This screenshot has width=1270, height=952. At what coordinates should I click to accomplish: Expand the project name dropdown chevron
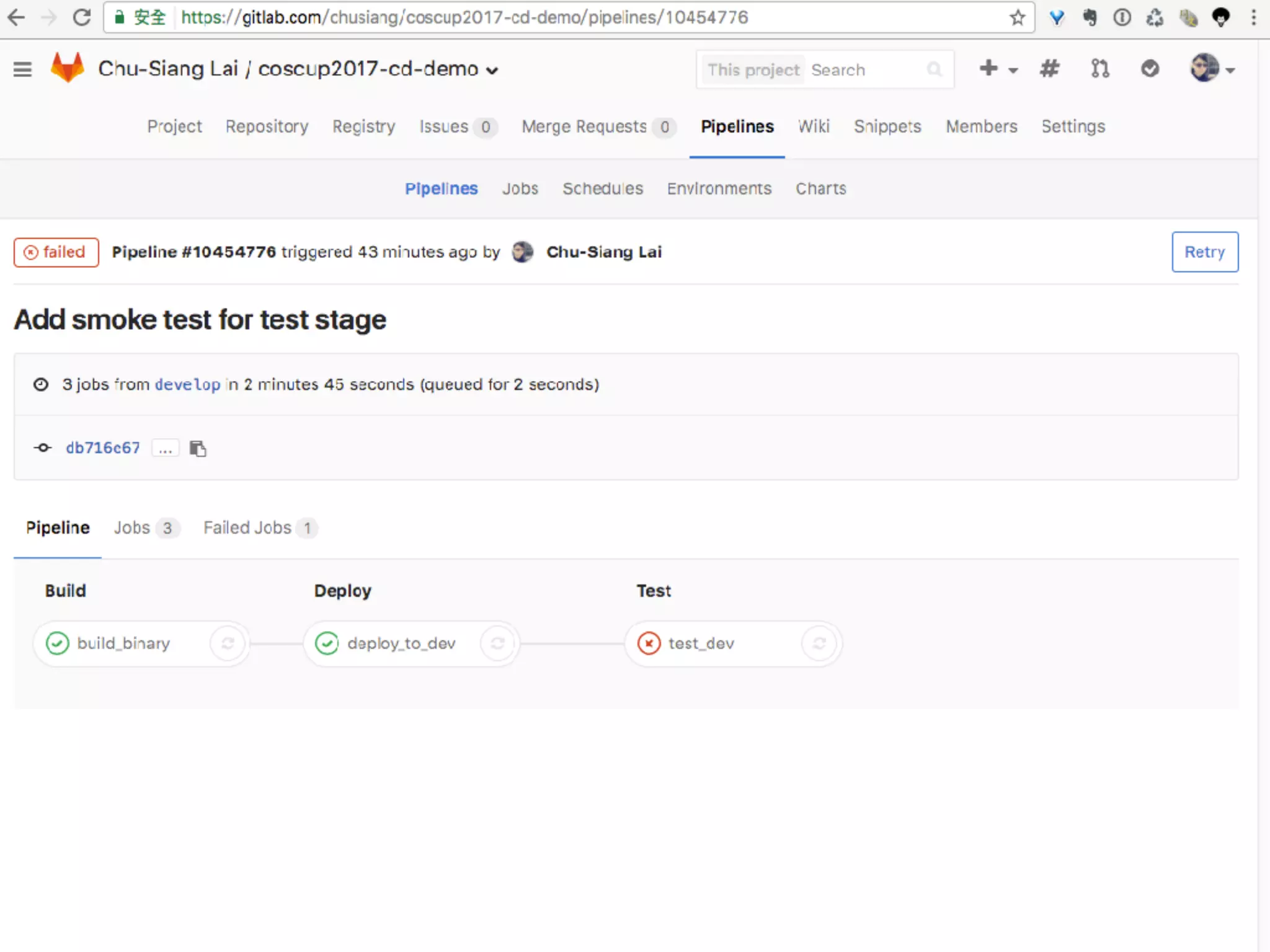point(492,71)
